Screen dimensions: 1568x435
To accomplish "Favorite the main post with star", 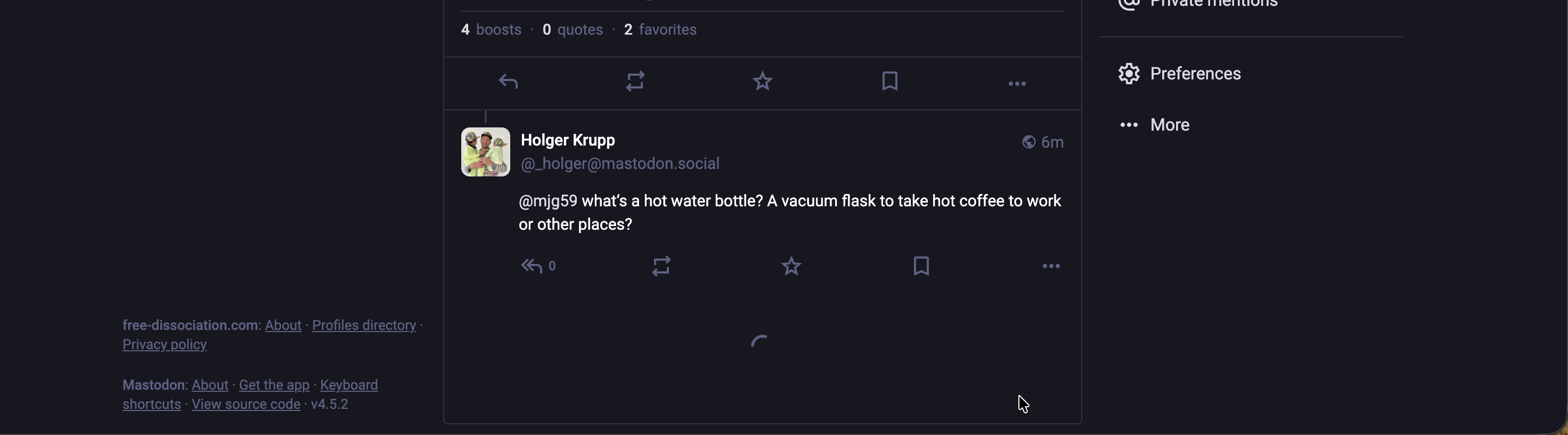I will coord(763,82).
